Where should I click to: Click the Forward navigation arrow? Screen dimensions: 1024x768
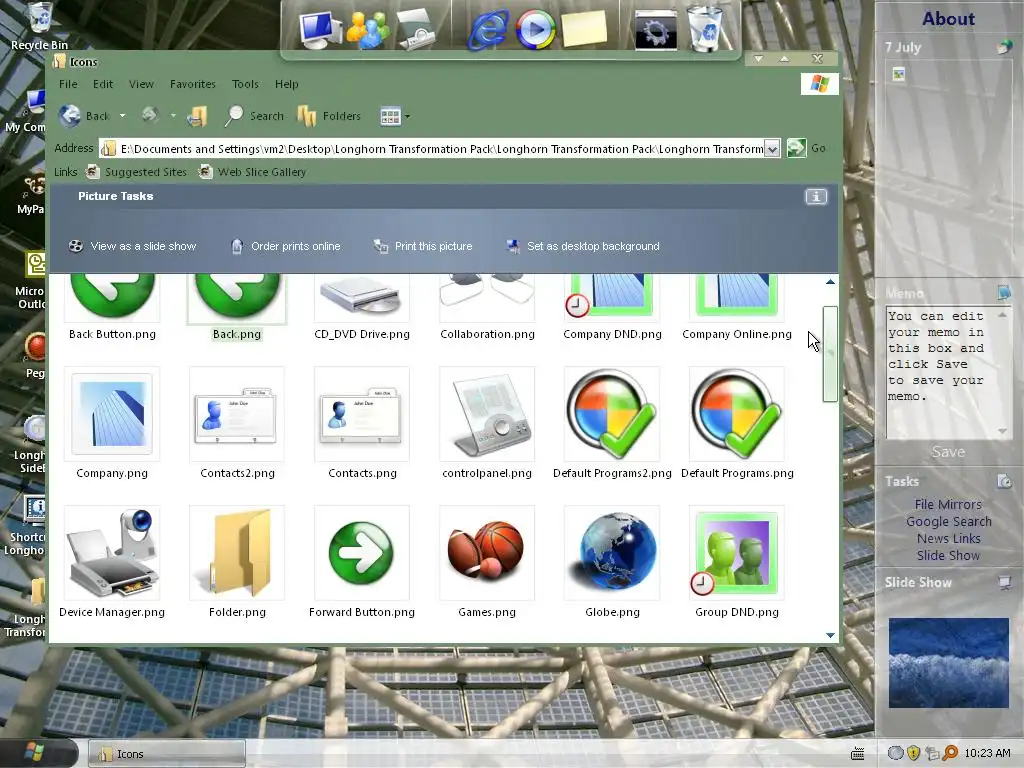(150, 116)
